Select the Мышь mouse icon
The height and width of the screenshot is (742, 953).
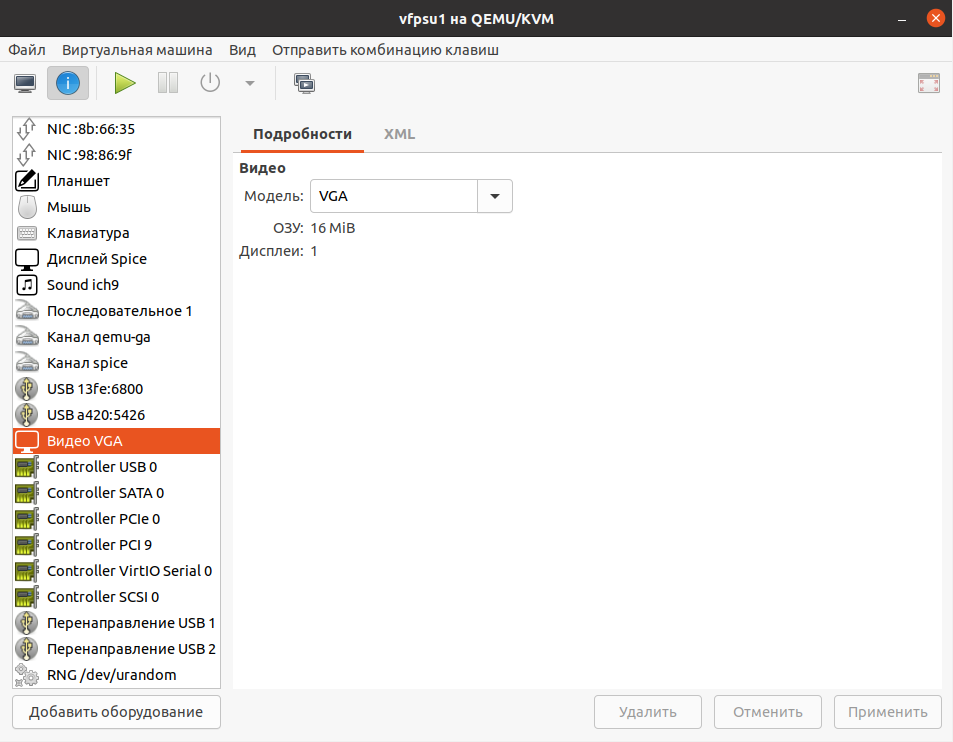27,207
